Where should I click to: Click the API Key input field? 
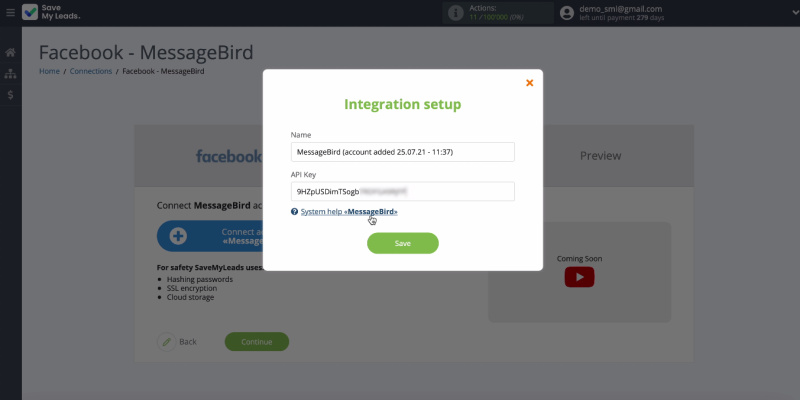coord(403,192)
